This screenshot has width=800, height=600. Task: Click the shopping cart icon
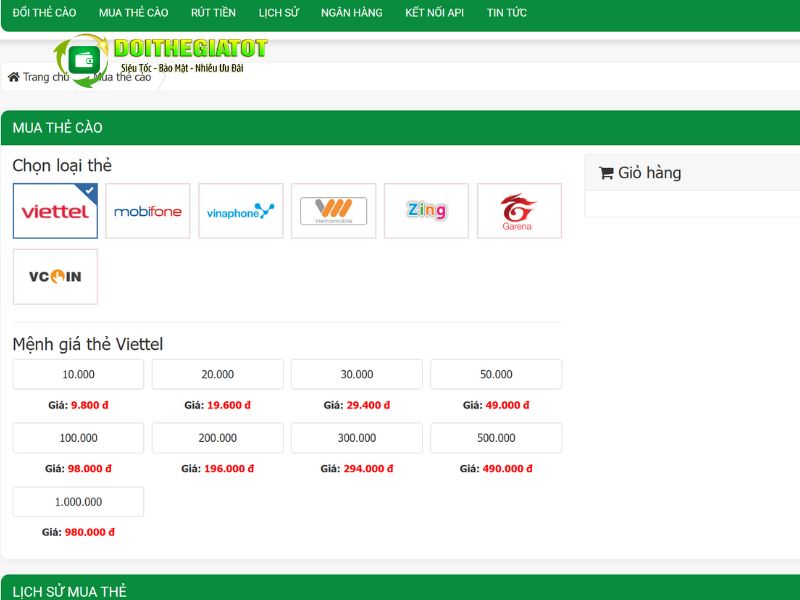[606, 173]
